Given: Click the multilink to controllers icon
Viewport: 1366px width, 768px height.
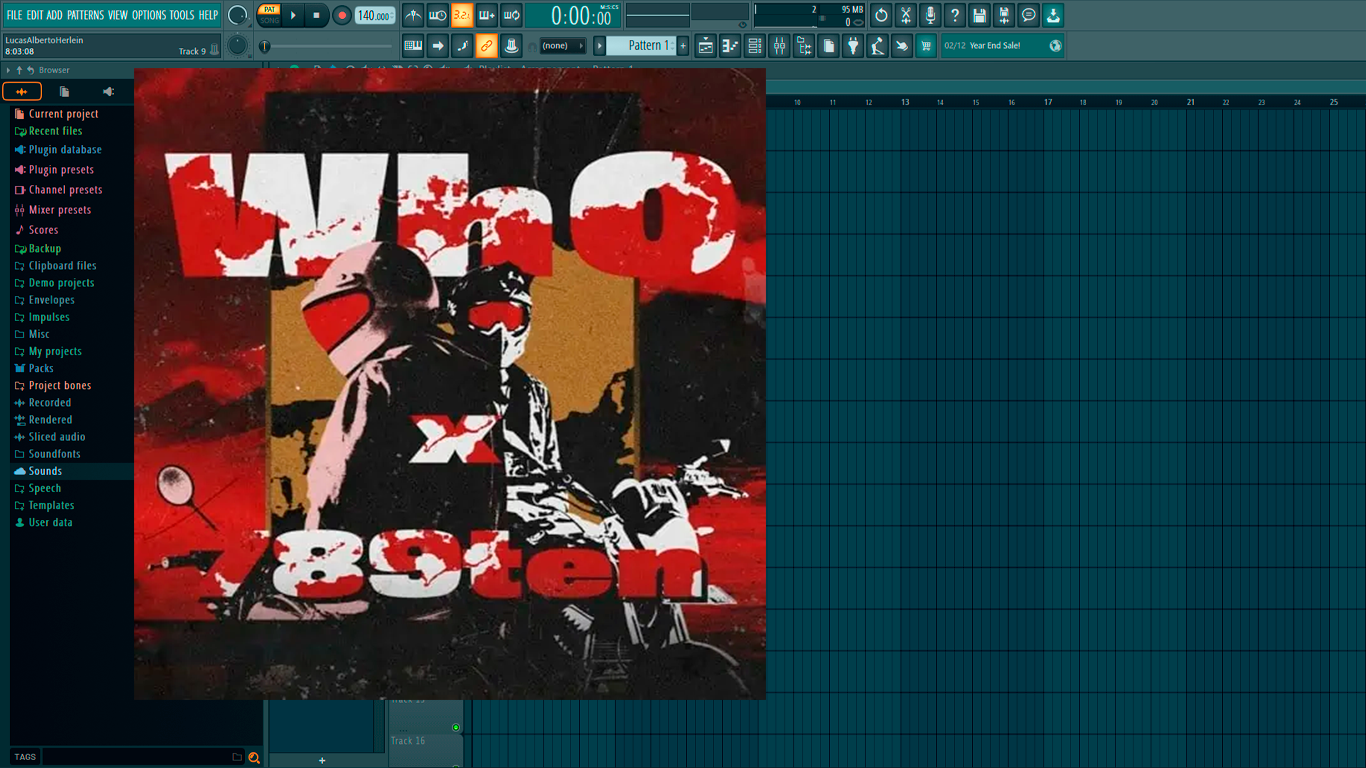Looking at the screenshot, I should click(x=511, y=46).
